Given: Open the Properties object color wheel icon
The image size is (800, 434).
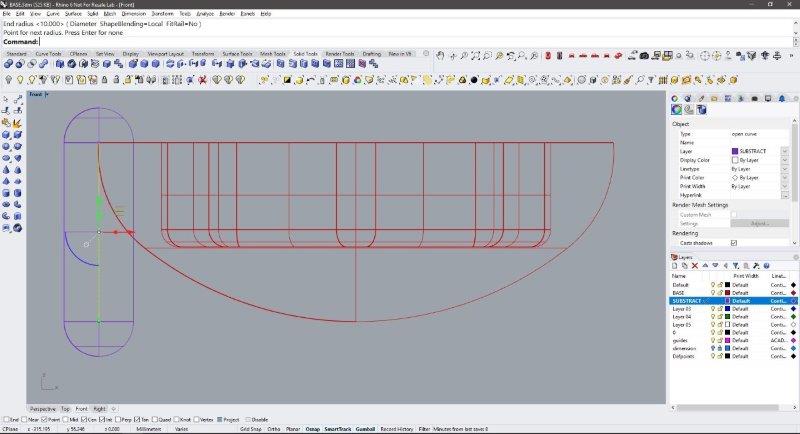Looking at the screenshot, I should click(677, 110).
